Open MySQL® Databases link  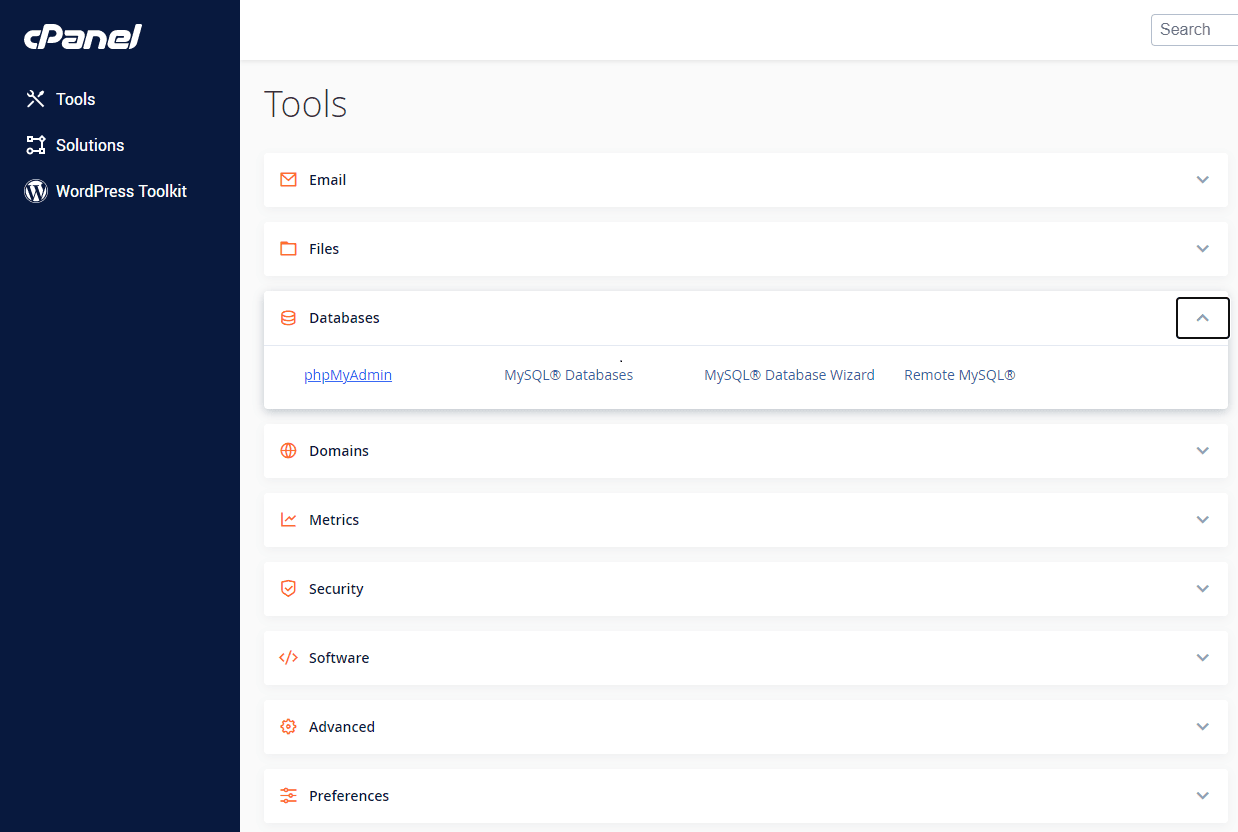568,375
